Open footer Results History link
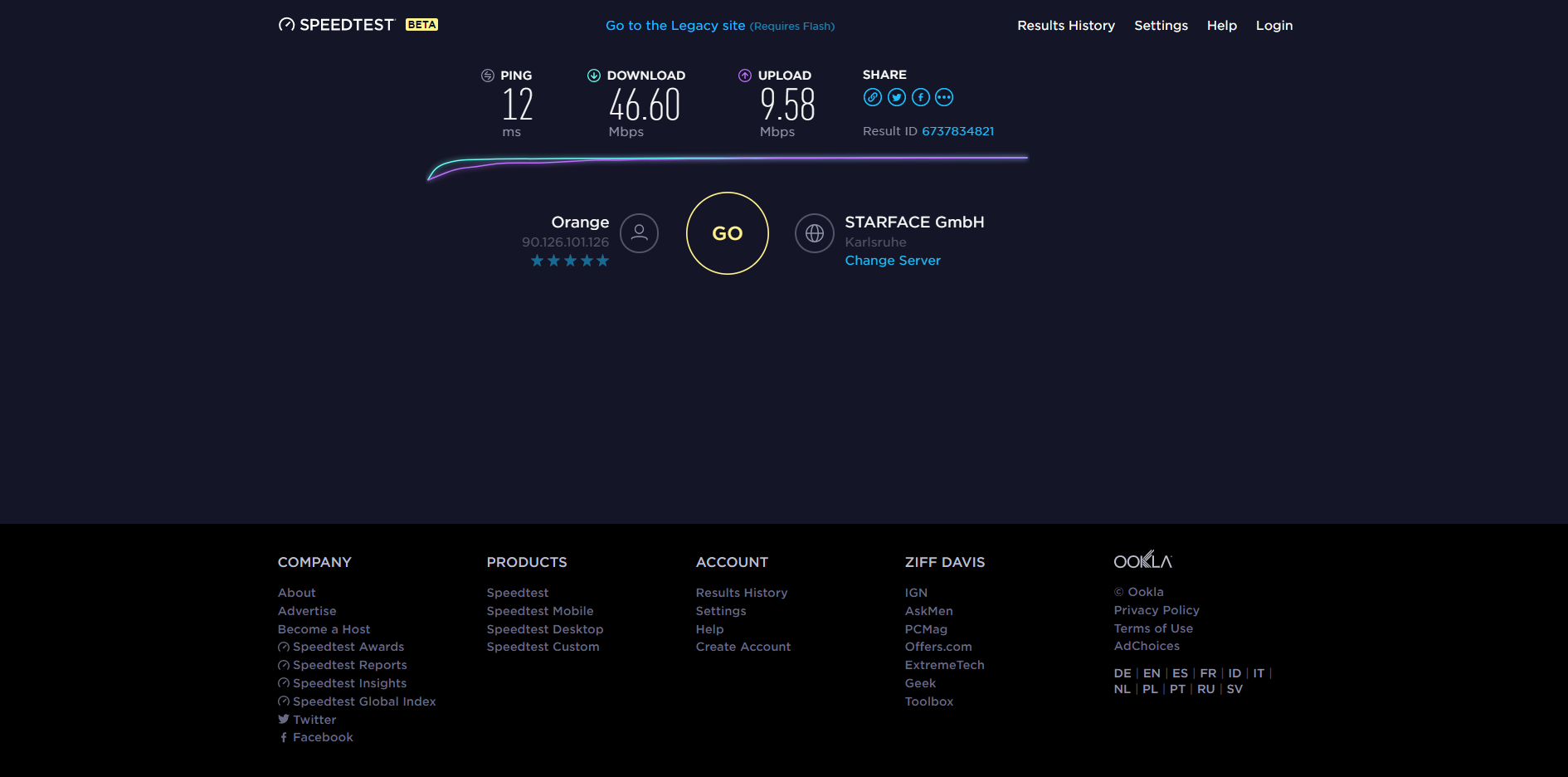 tap(742, 593)
